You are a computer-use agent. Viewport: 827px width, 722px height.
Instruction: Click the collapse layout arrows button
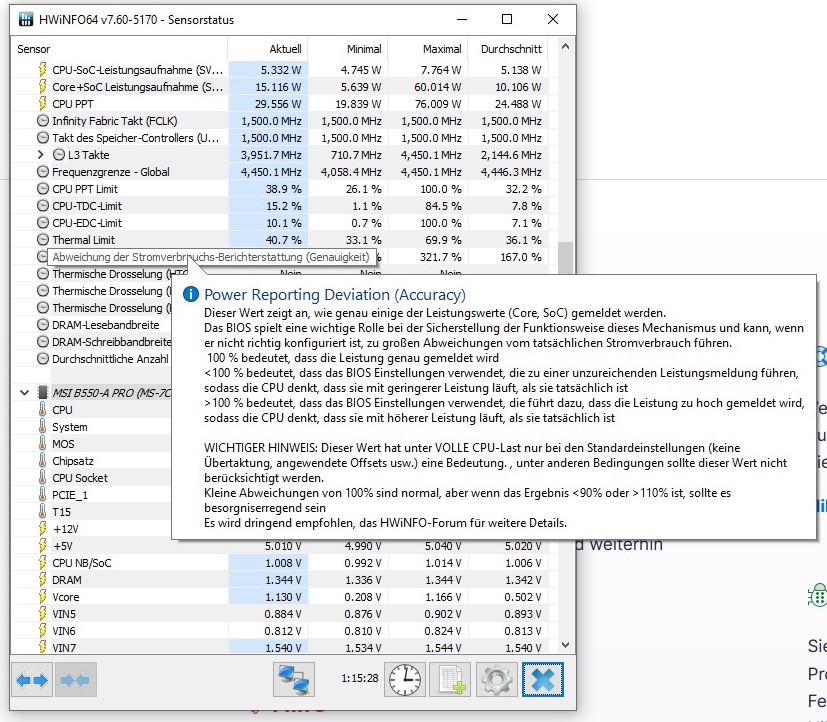point(75,680)
